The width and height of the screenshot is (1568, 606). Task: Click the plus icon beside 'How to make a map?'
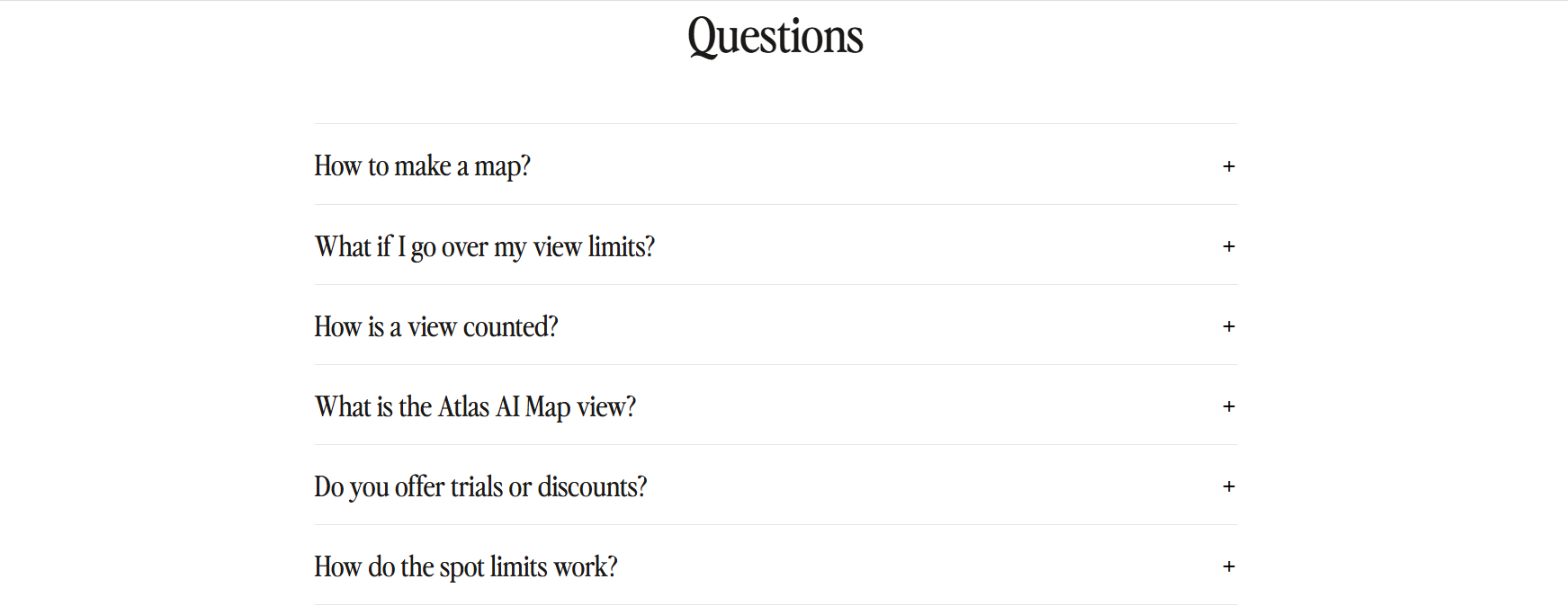click(1229, 166)
